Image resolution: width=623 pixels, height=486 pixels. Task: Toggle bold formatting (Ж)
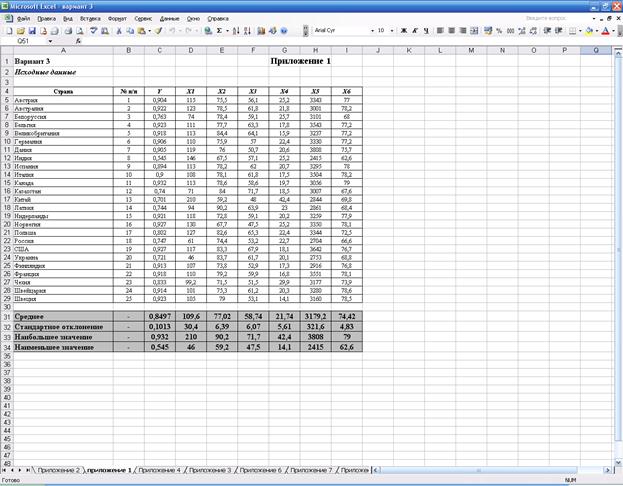coord(404,31)
